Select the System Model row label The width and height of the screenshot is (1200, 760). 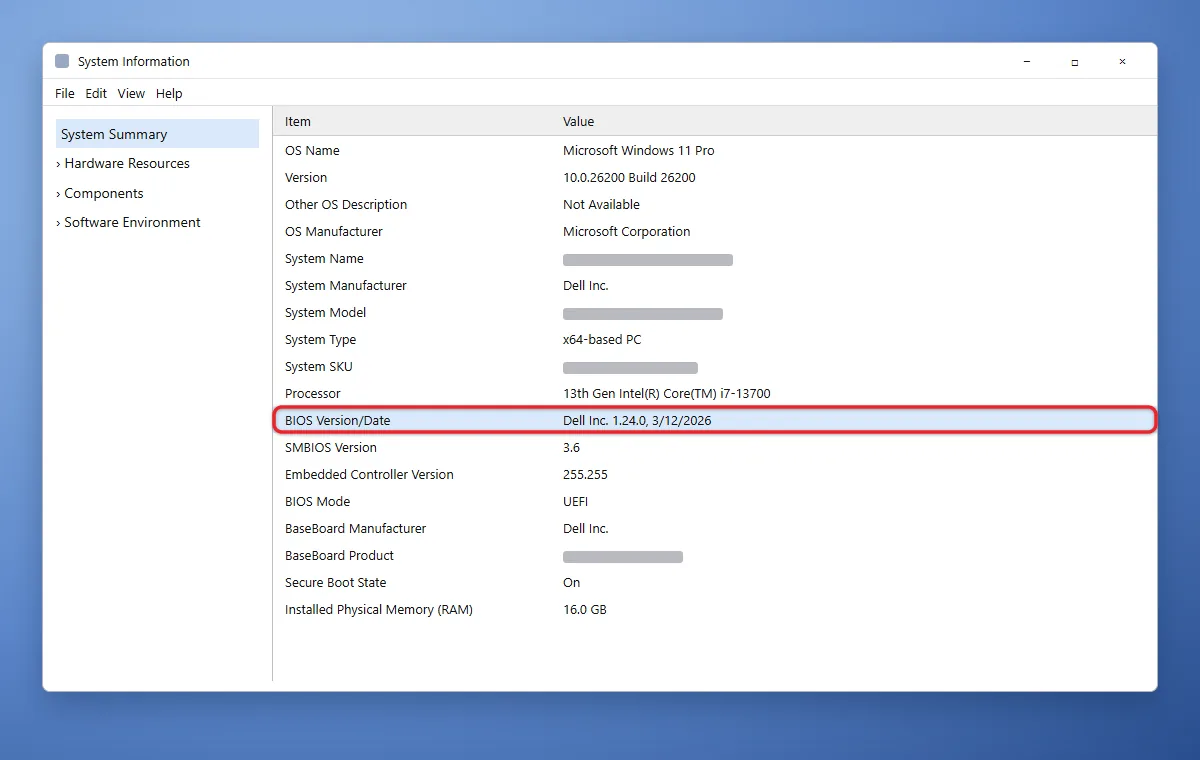(x=326, y=312)
